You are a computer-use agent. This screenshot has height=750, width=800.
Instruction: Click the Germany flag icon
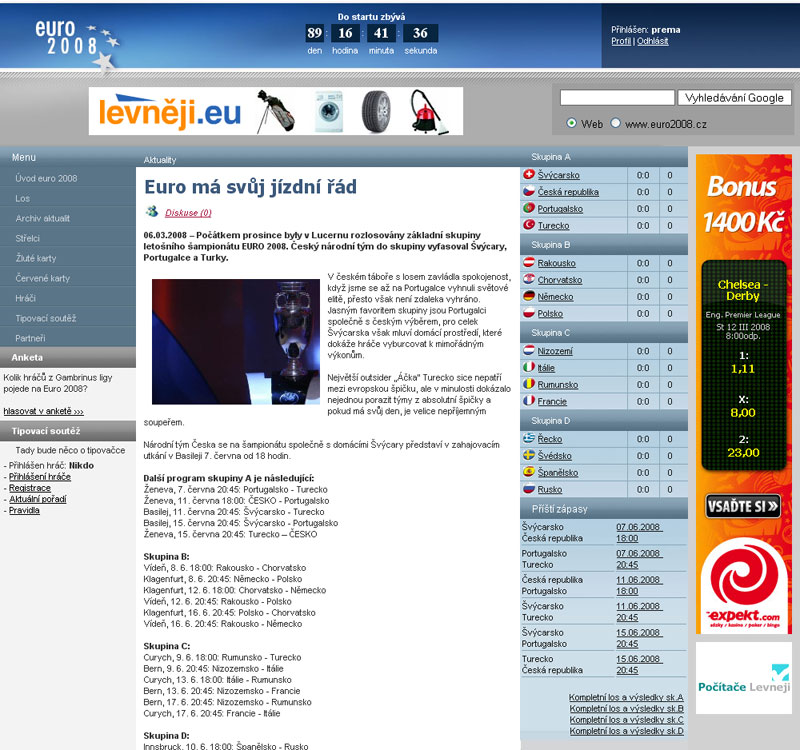[529, 296]
